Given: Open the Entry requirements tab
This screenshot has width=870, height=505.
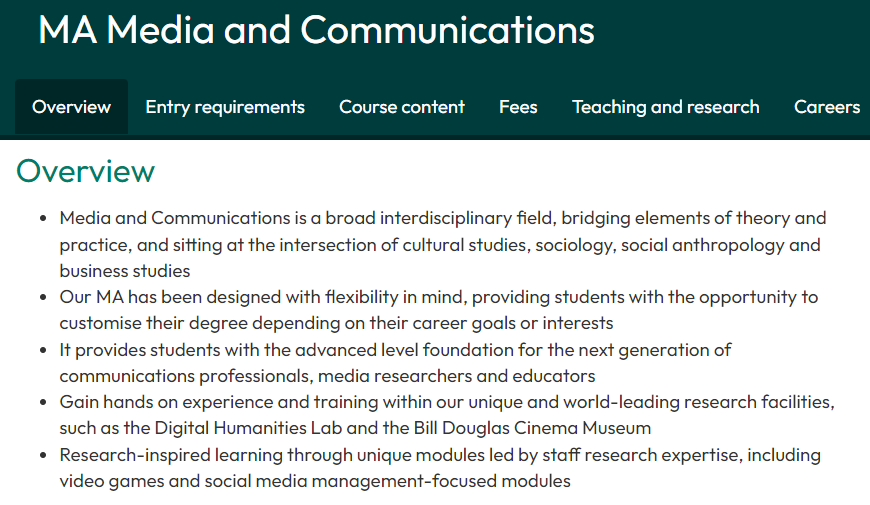Looking at the screenshot, I should click(x=225, y=107).
